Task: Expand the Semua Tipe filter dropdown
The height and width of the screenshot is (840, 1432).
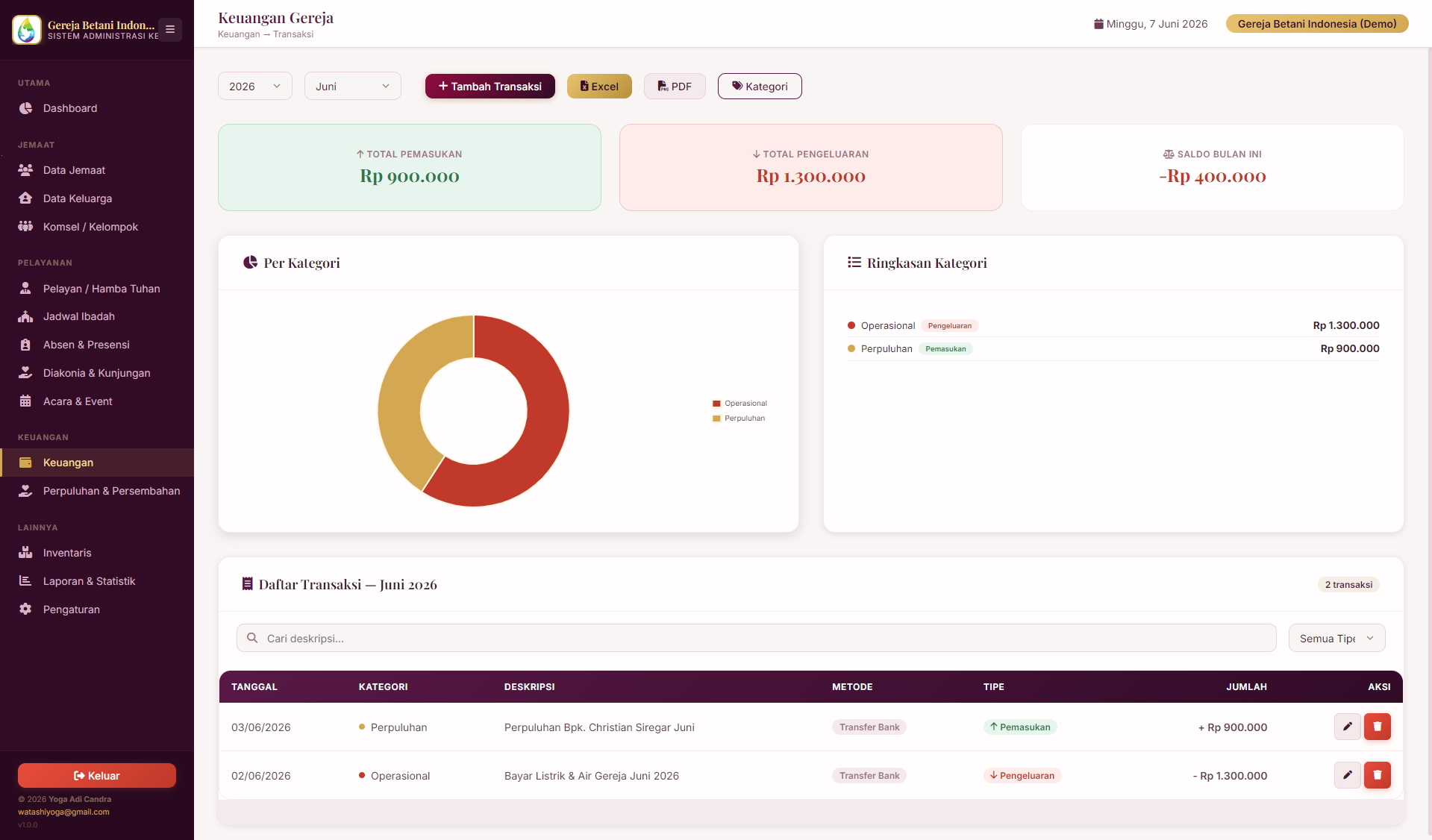Action: (1336, 639)
